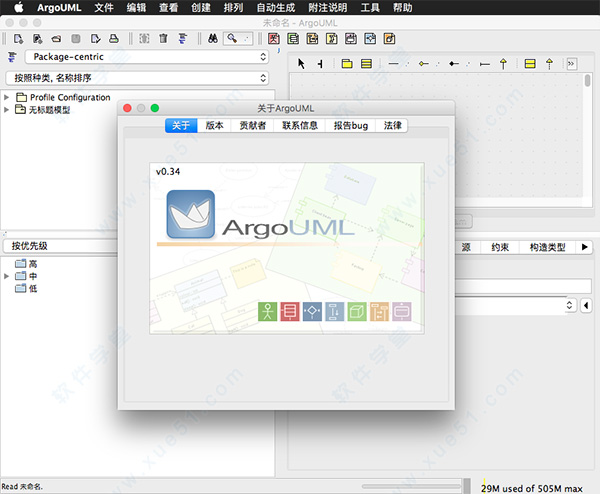Open the 构造类型 tab in details pane
This screenshot has width=600, height=494.
click(548, 247)
